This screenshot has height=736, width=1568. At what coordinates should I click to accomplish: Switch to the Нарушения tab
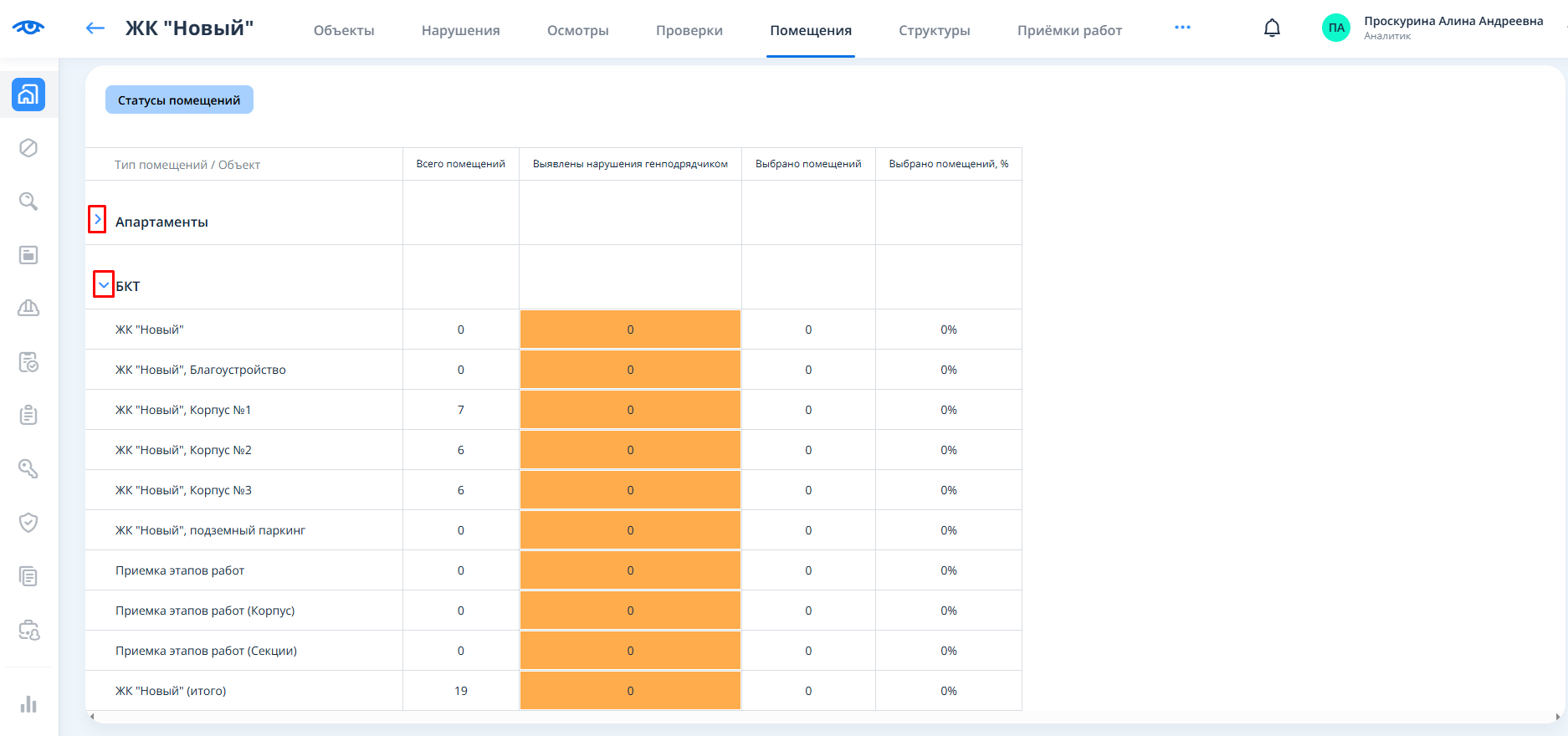coord(460,31)
